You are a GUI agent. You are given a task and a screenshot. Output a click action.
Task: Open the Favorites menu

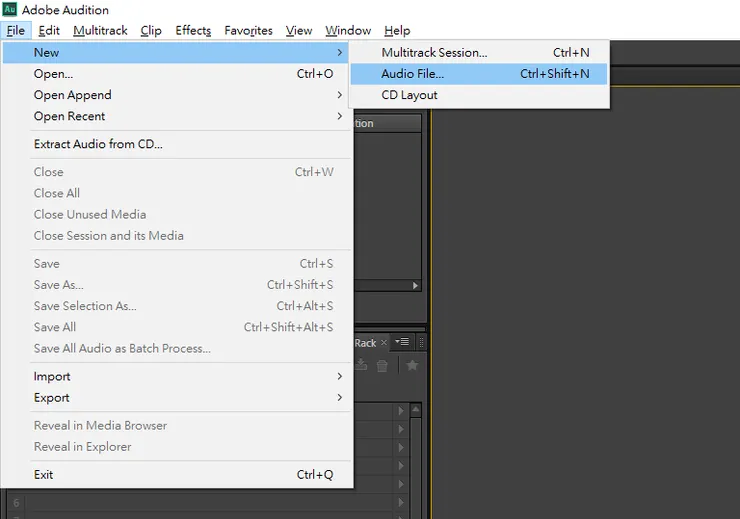tap(248, 31)
